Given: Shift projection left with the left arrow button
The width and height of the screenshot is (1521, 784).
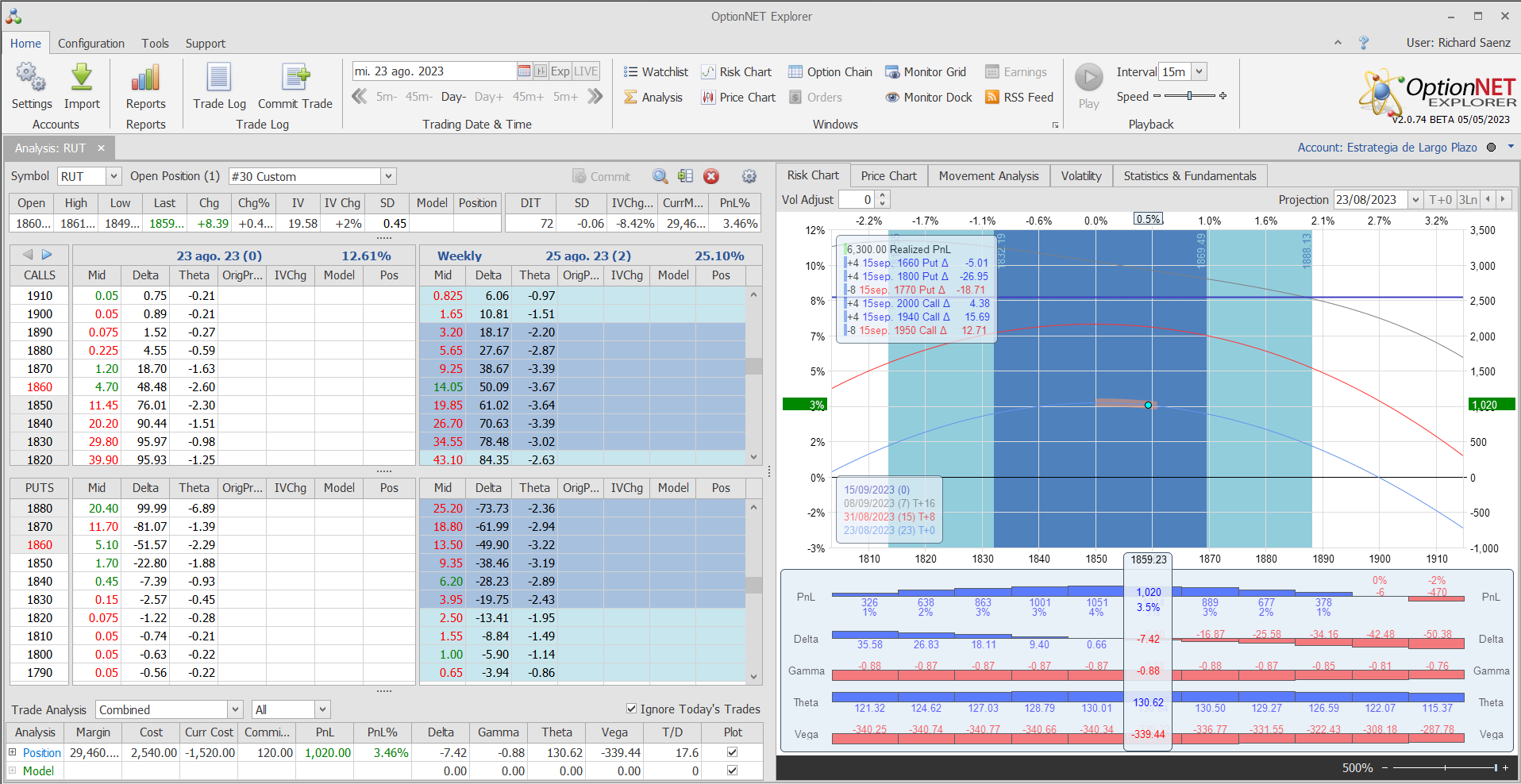Looking at the screenshot, I should click(1488, 200).
